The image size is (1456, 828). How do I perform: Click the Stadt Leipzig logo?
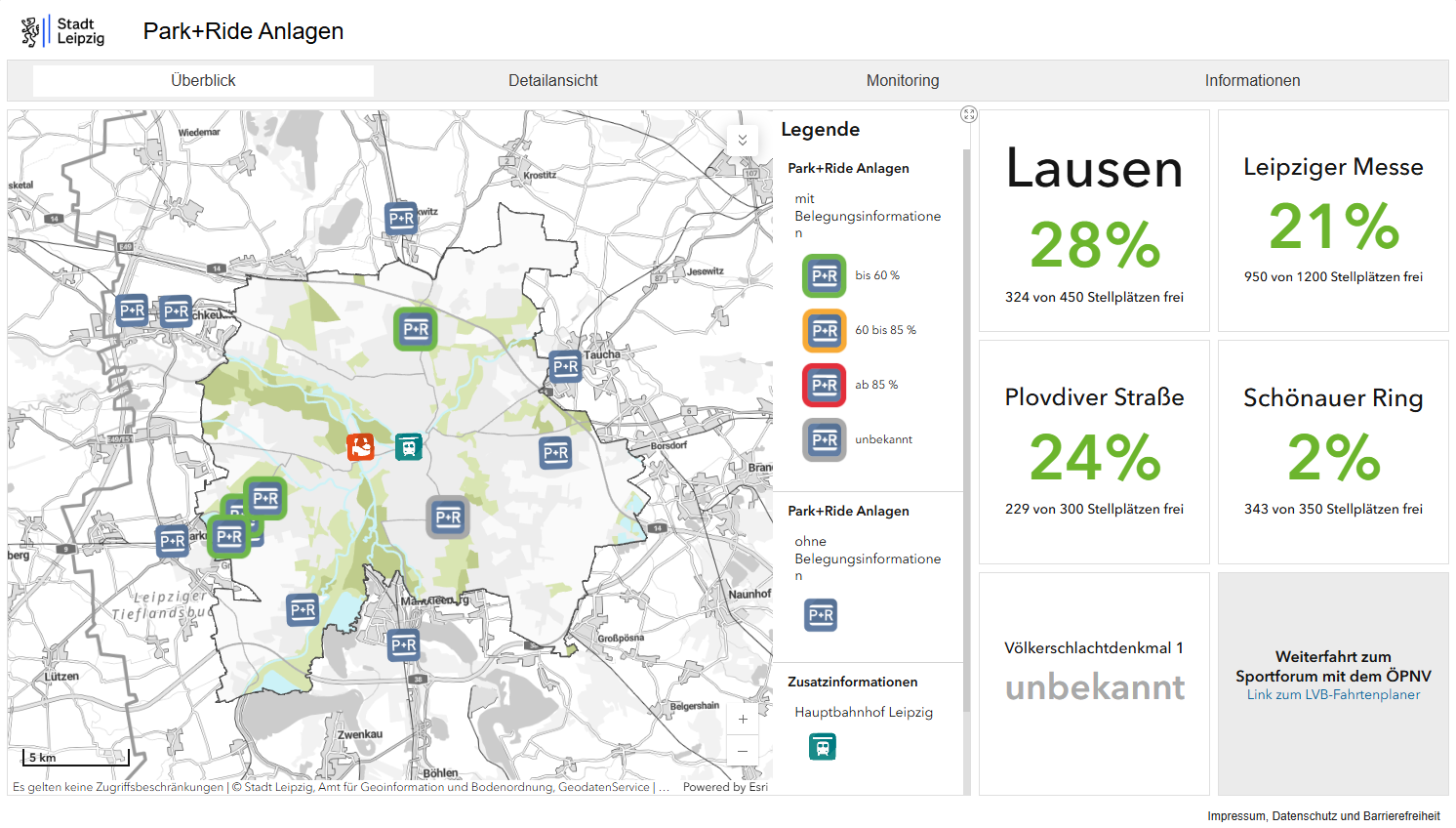[x=63, y=31]
